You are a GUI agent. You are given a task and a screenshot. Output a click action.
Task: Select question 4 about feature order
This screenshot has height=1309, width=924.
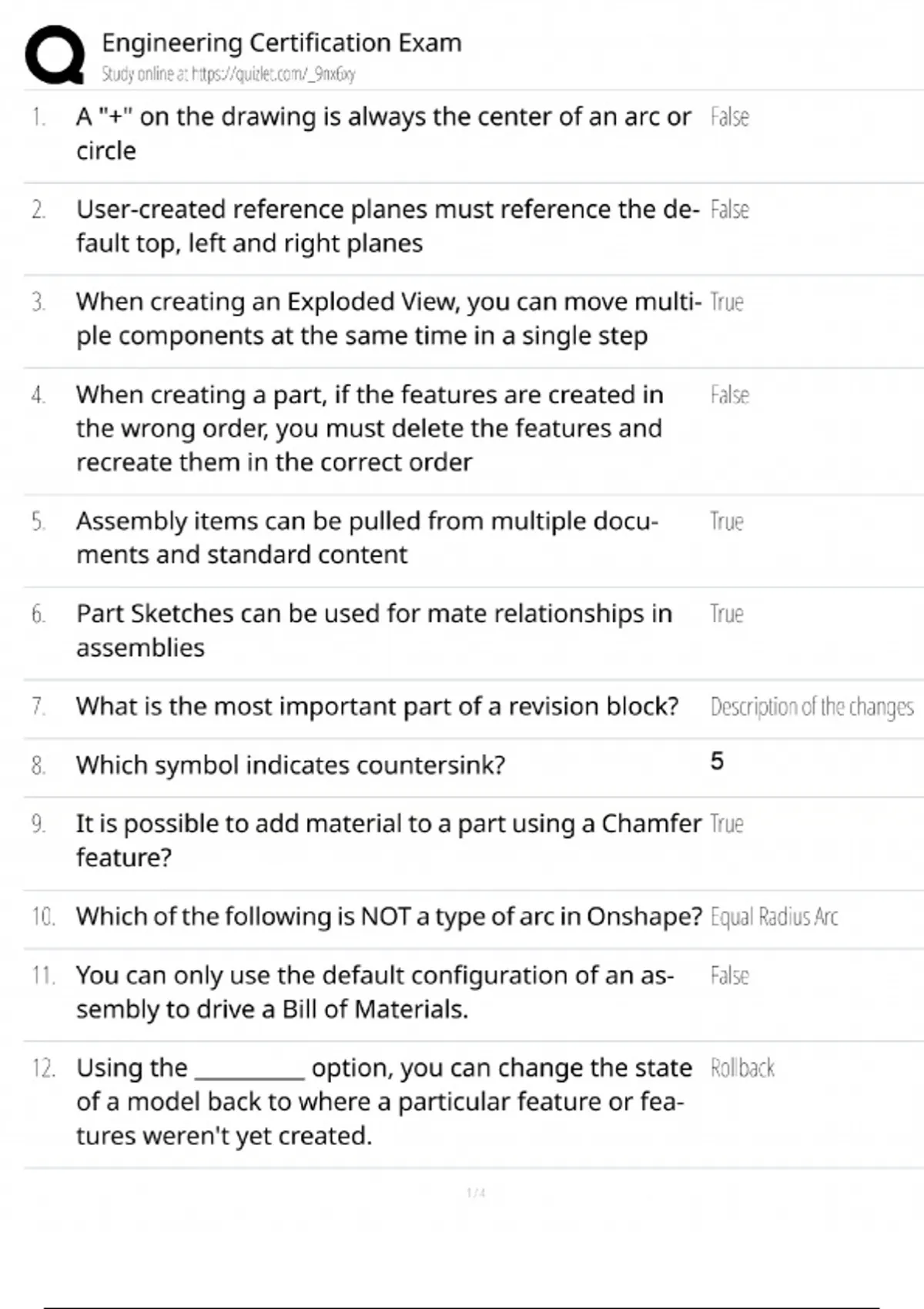click(369, 428)
